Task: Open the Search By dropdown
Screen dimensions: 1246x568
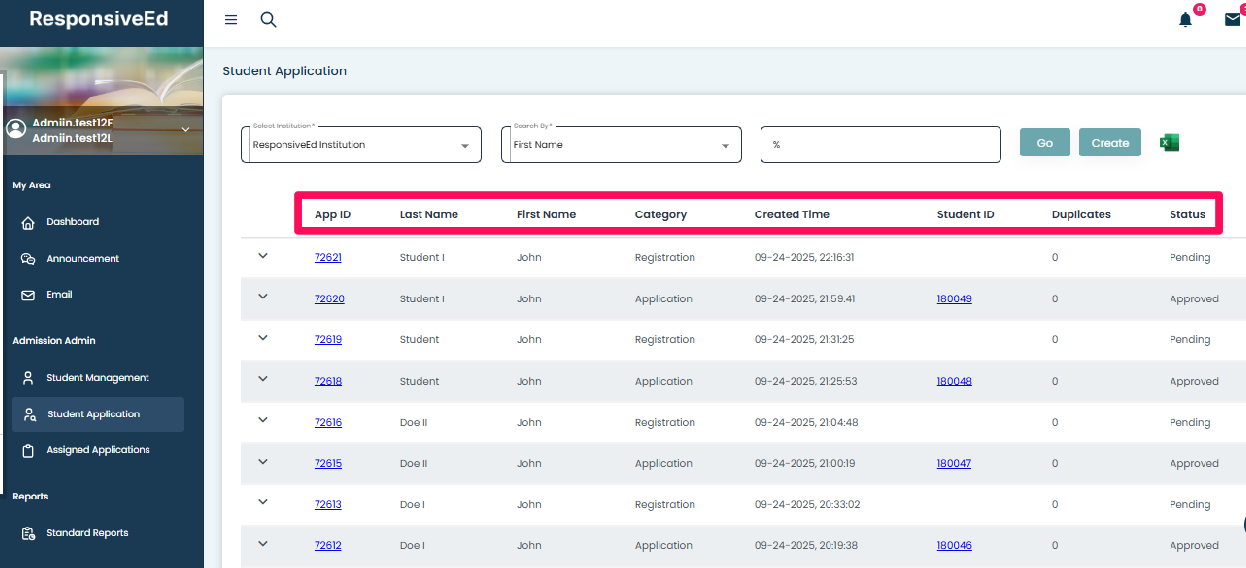Action: tap(621, 145)
